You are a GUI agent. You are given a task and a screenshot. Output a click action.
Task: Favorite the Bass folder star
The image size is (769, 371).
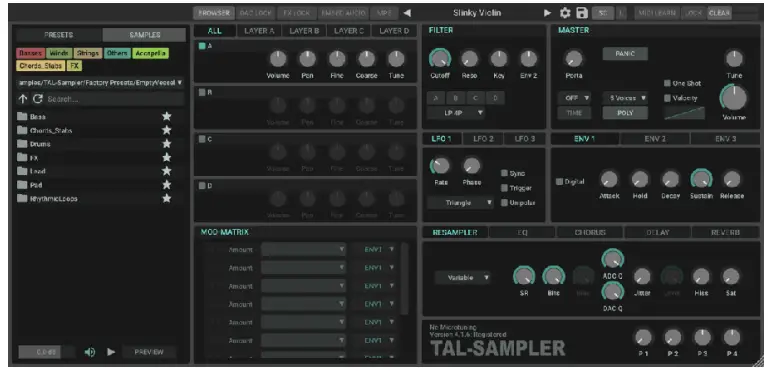167,117
